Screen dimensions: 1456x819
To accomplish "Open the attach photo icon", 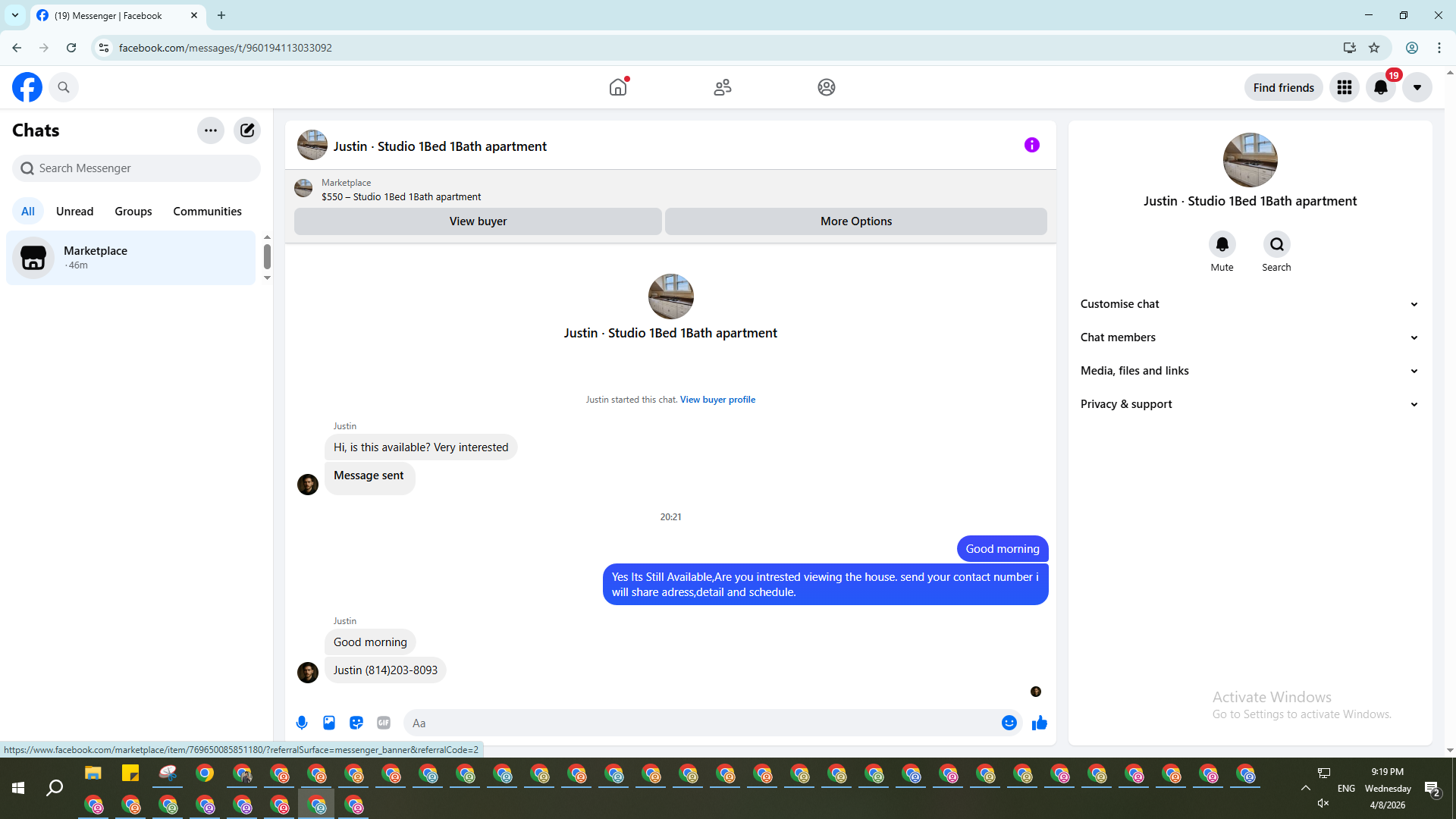I will point(329,723).
